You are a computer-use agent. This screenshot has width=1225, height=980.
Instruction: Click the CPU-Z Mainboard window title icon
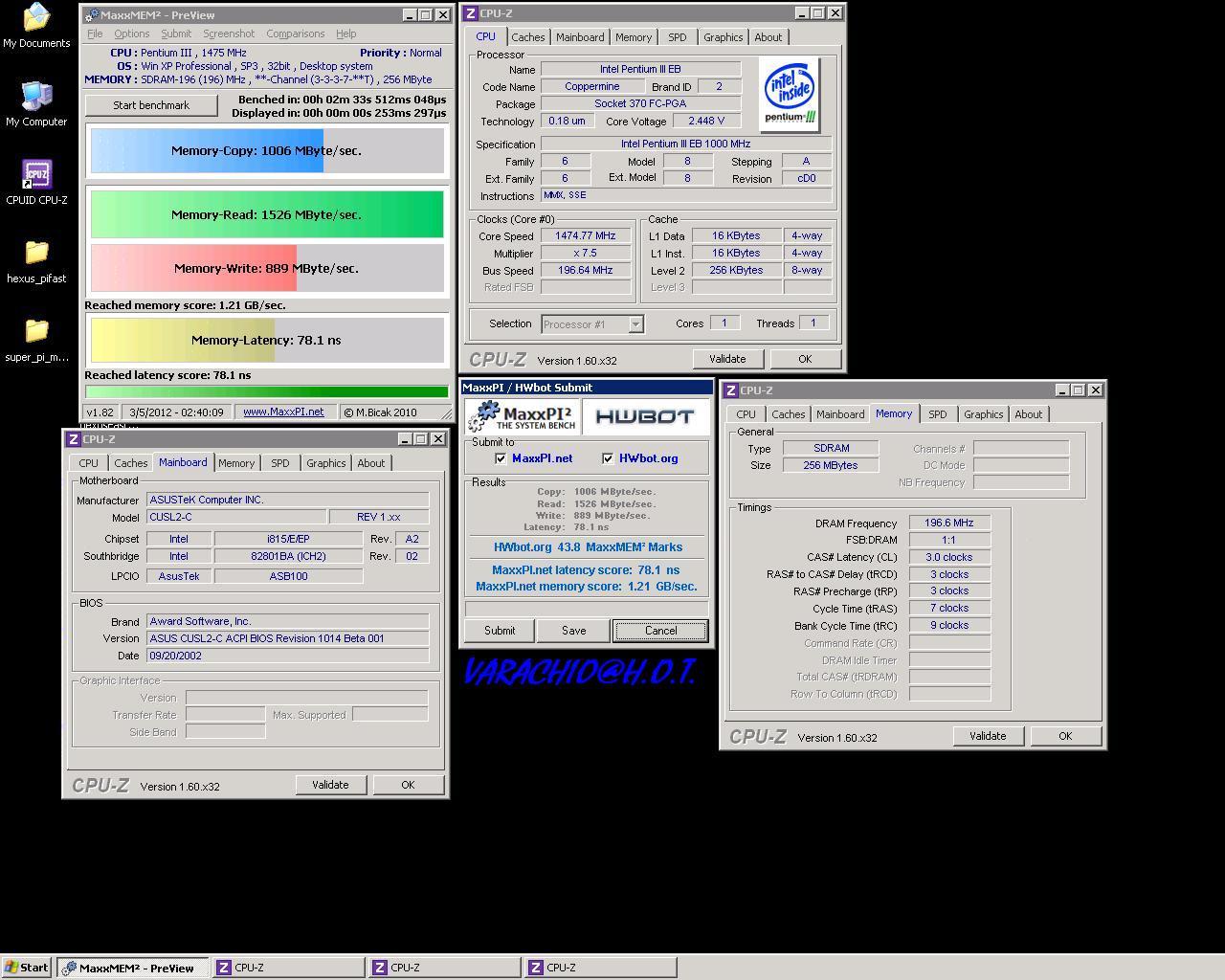(x=73, y=439)
